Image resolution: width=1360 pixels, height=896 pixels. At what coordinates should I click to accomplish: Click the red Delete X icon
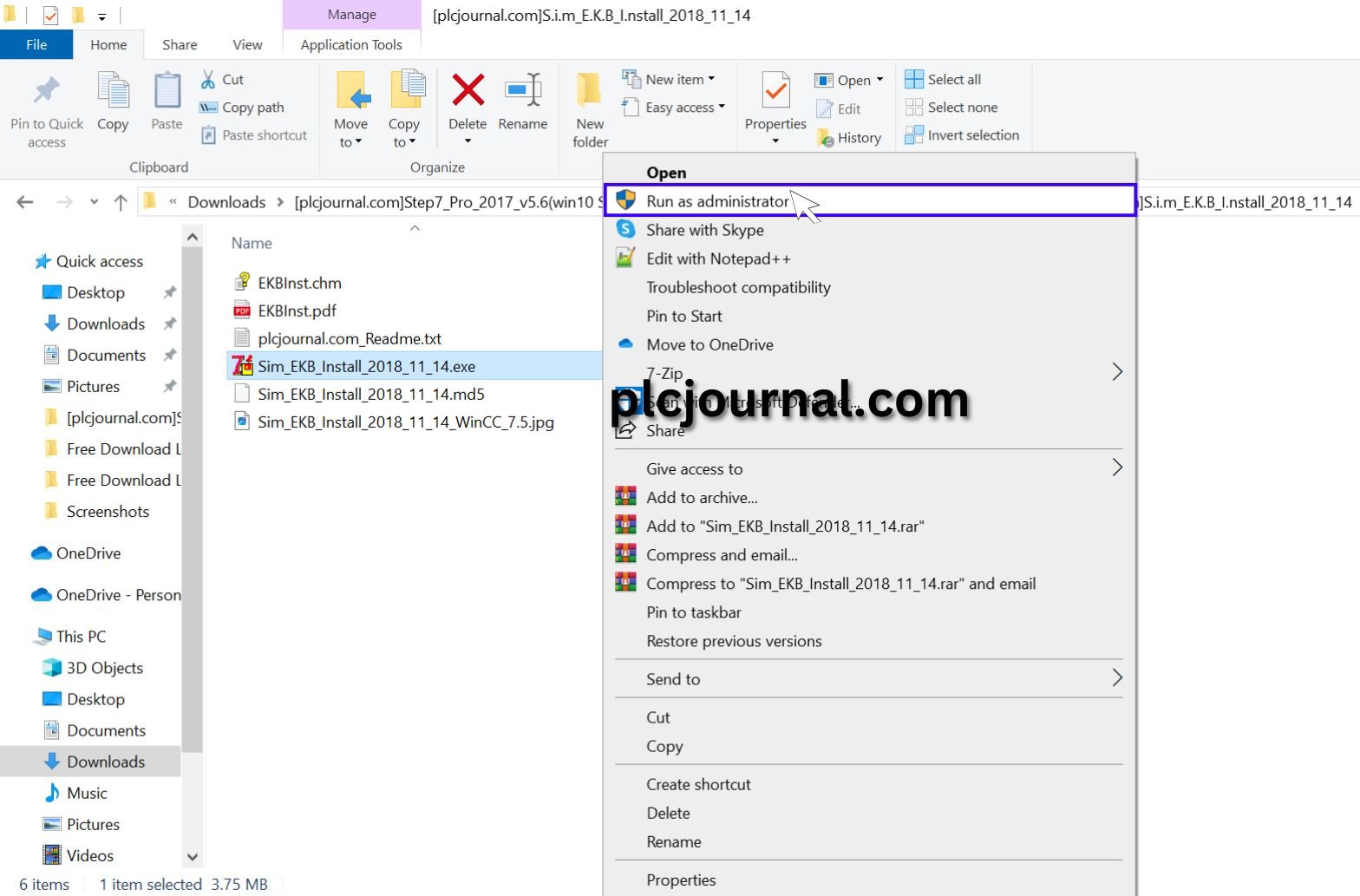point(467,90)
